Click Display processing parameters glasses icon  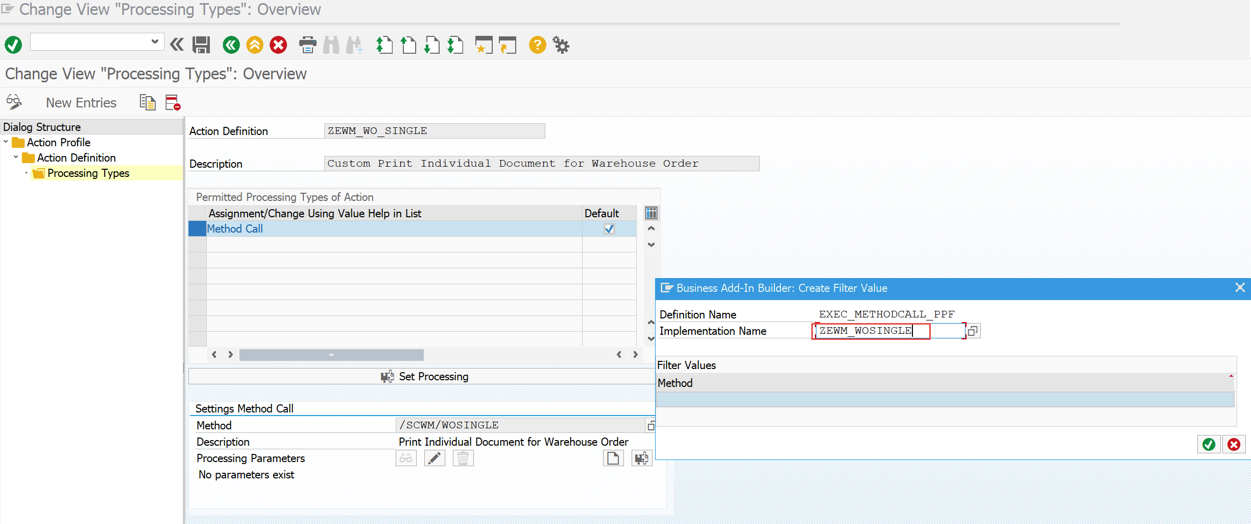click(x=406, y=458)
